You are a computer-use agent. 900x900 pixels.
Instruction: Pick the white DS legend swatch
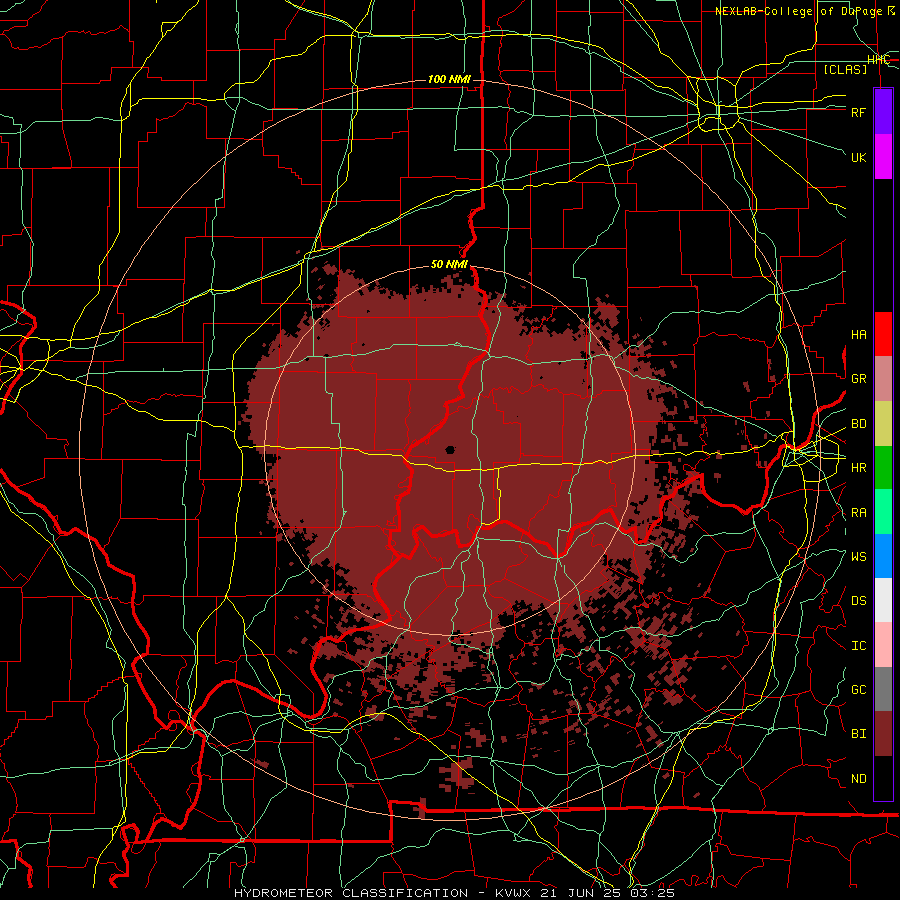tap(883, 600)
